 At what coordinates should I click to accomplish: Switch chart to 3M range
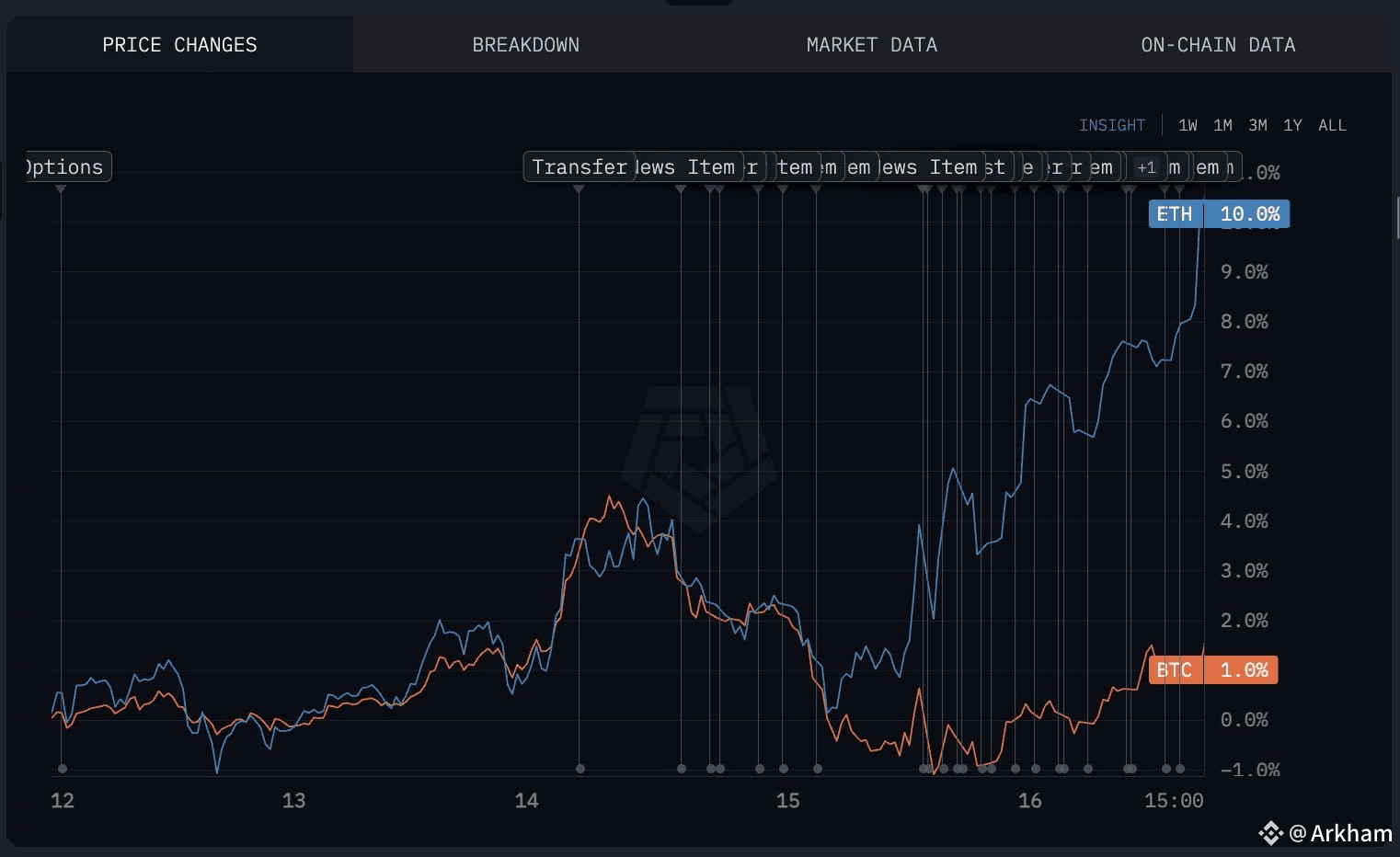pos(1257,125)
